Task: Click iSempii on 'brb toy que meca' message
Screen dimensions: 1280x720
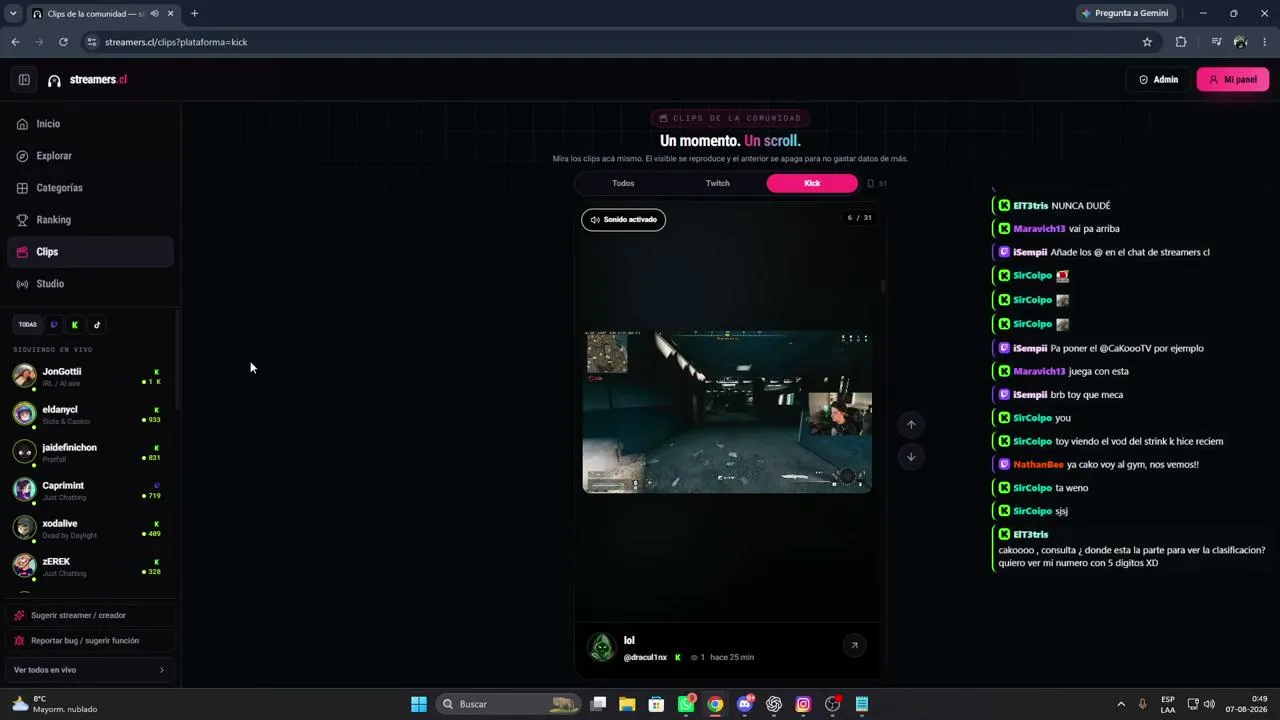Action: (x=1030, y=395)
